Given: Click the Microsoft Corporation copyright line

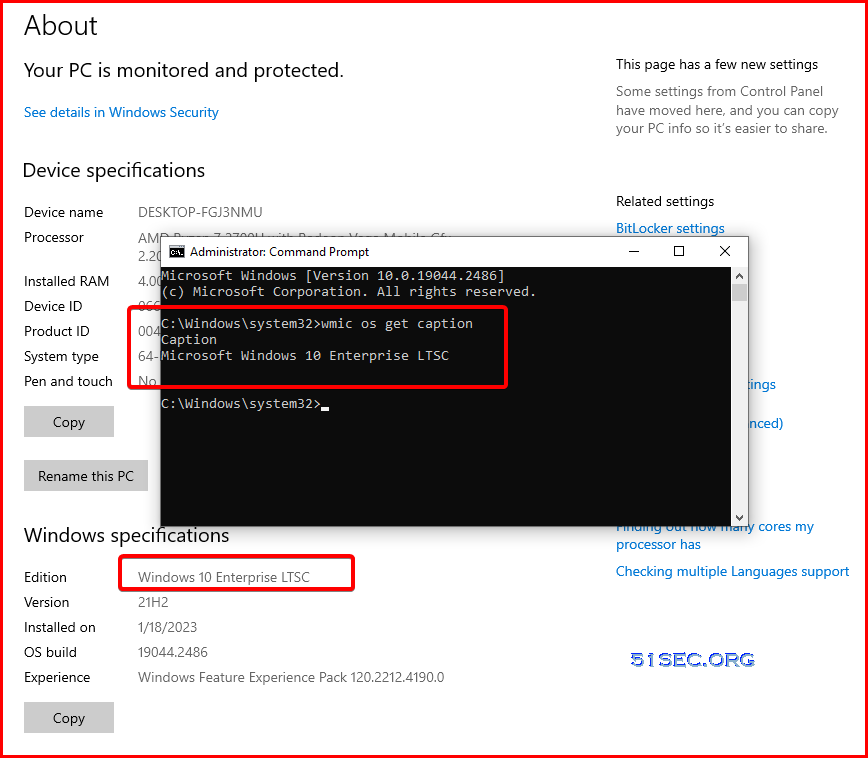Looking at the screenshot, I should [348, 291].
